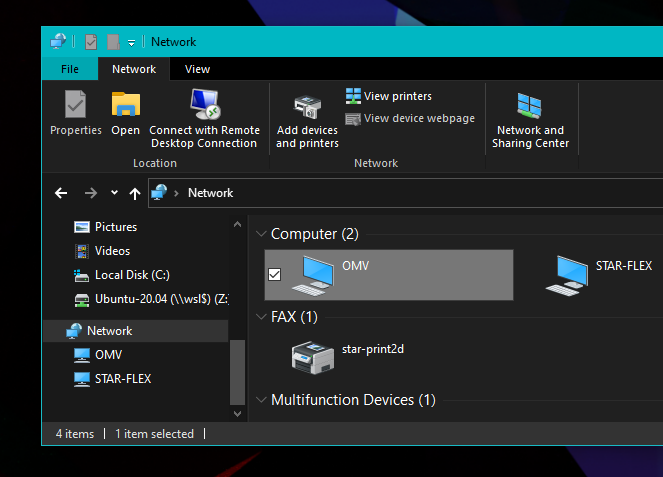Click the Network icon in the title bar
The height and width of the screenshot is (477, 663).
coord(58,41)
